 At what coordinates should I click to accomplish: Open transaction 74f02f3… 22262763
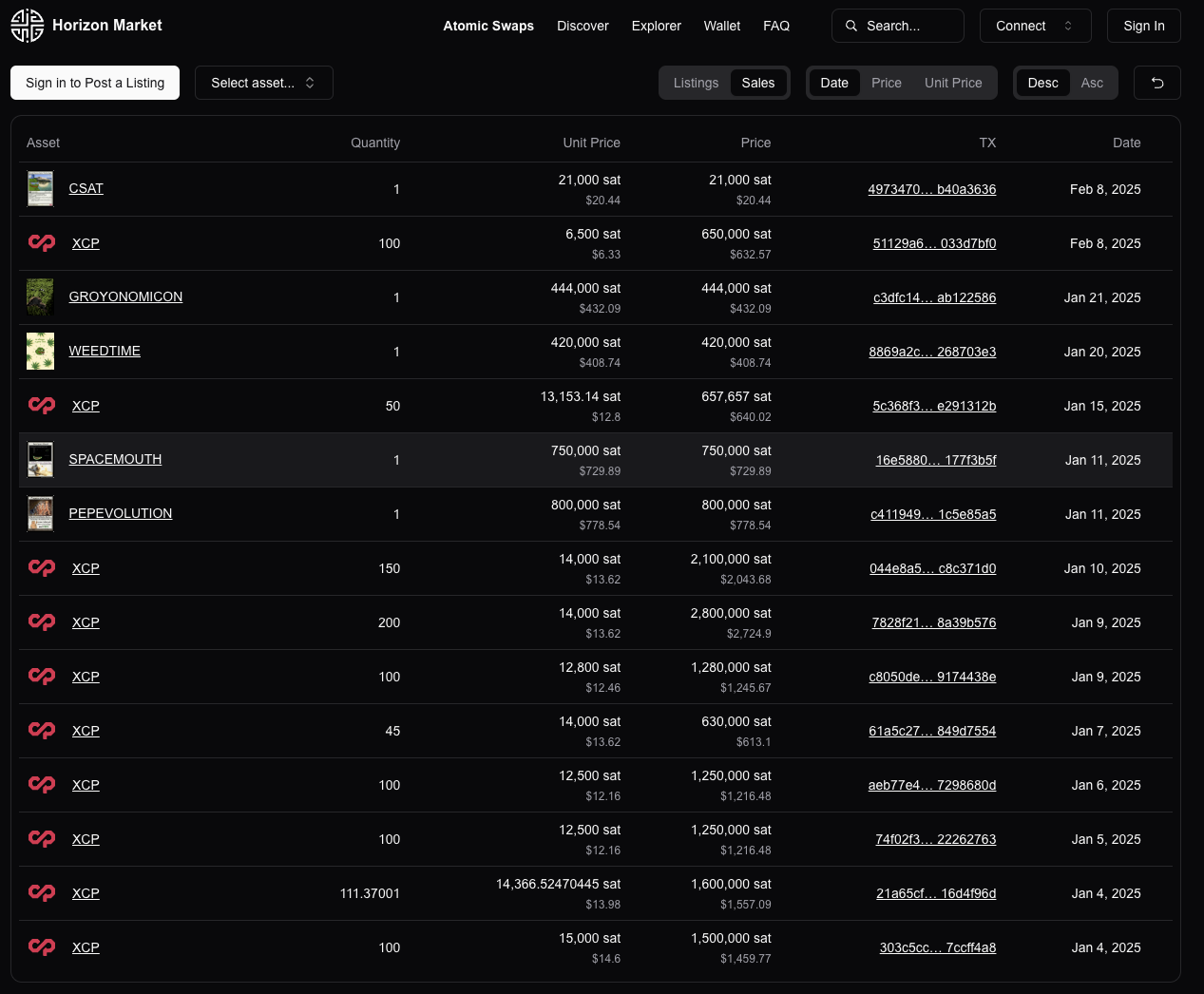tap(936, 839)
